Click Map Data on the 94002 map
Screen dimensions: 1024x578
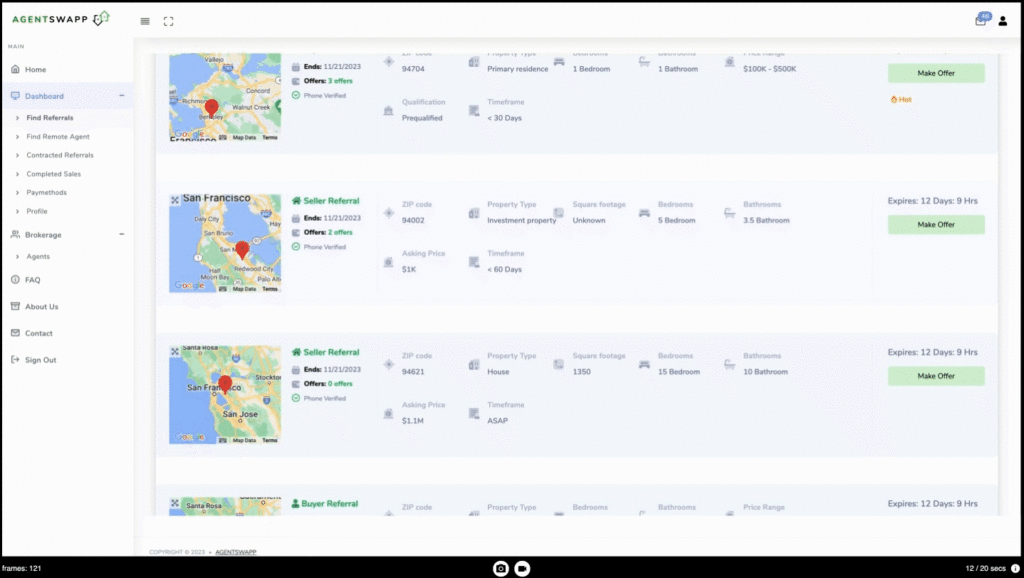coord(244,289)
